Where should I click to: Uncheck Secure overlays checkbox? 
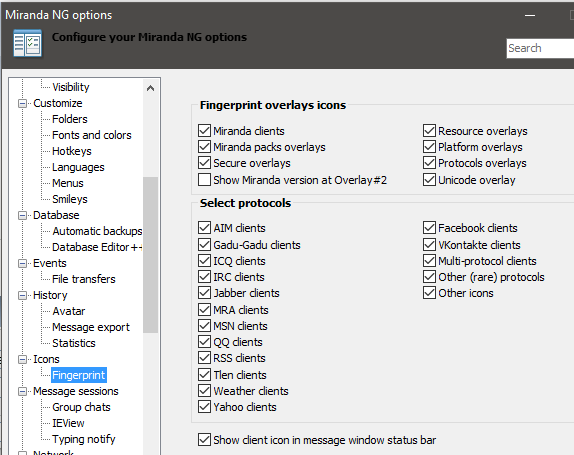point(204,163)
